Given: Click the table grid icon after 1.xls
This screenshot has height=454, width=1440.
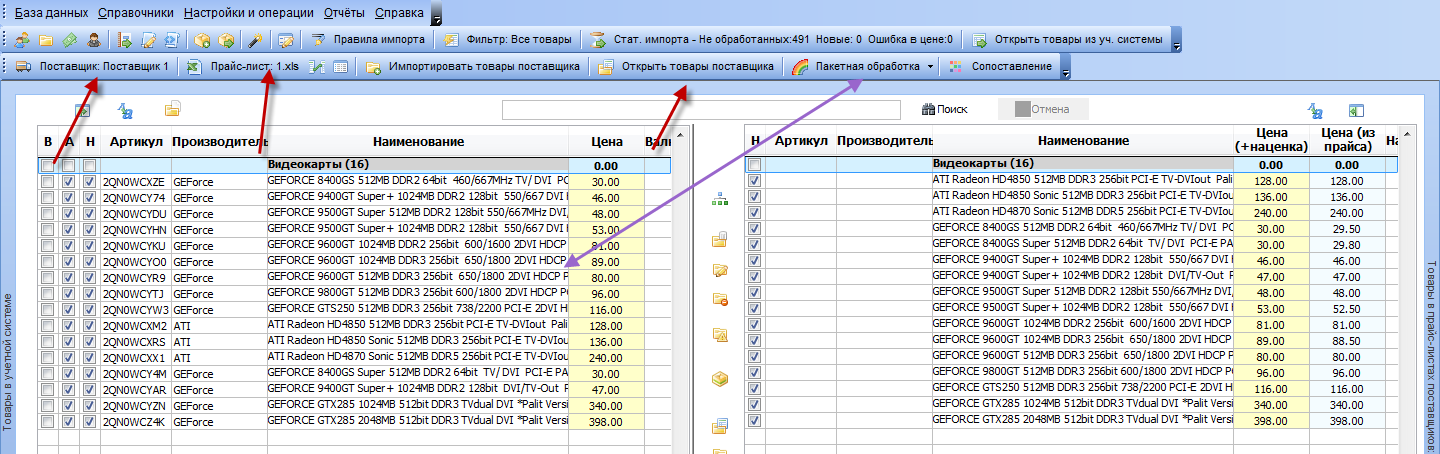Looking at the screenshot, I should click(x=340, y=67).
